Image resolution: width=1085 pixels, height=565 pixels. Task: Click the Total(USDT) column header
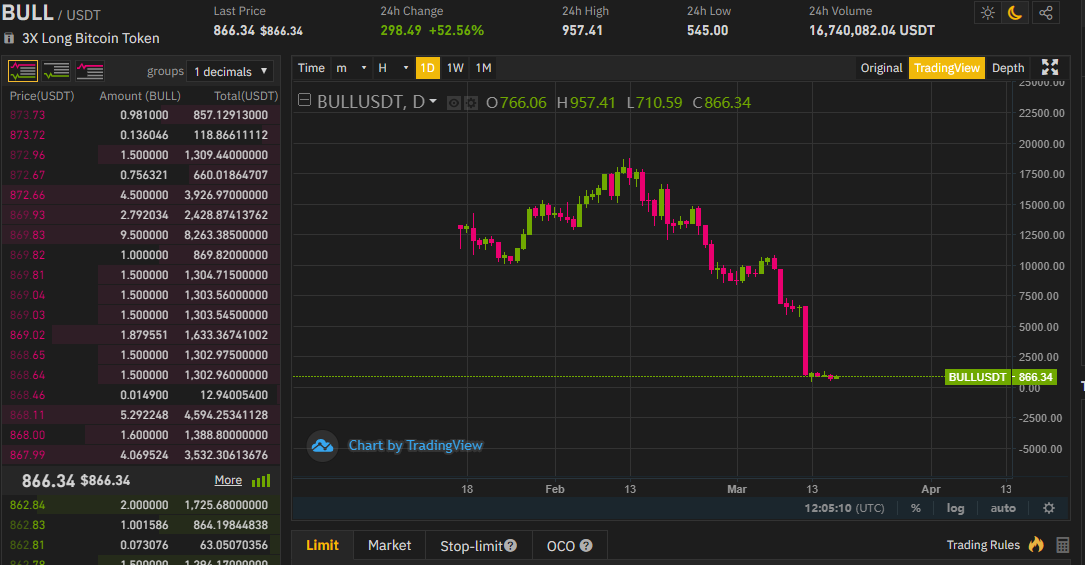point(246,96)
